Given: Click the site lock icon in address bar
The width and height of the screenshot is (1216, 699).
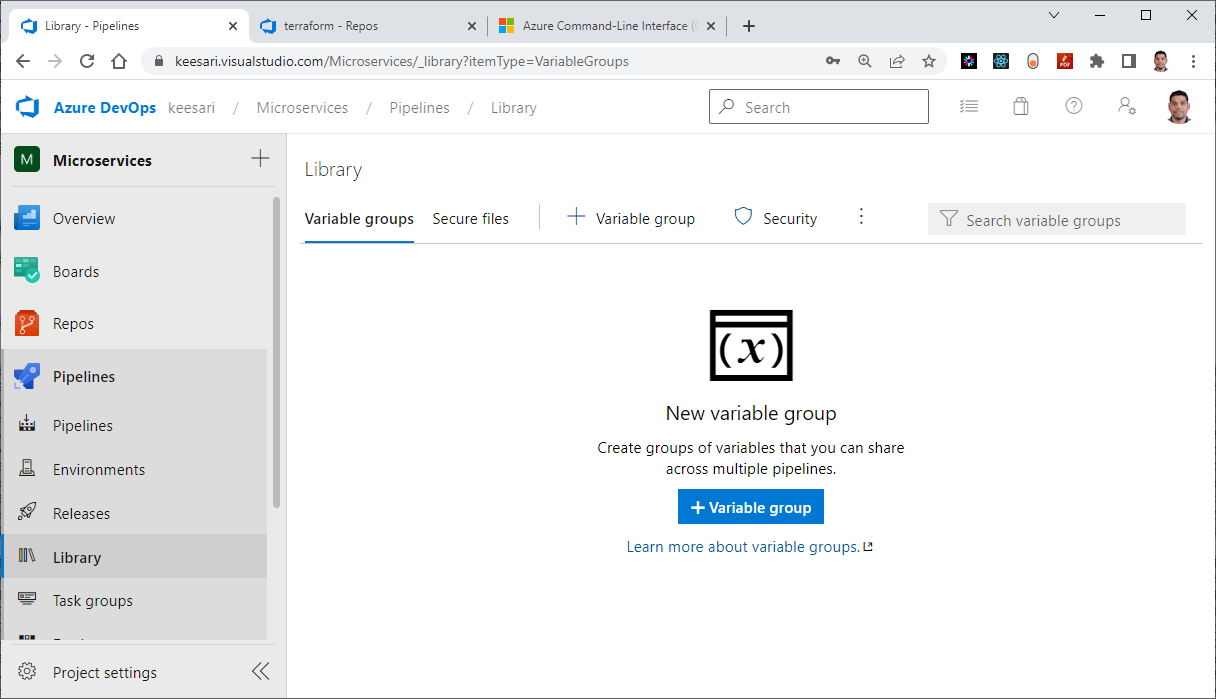Looking at the screenshot, I should [158, 61].
